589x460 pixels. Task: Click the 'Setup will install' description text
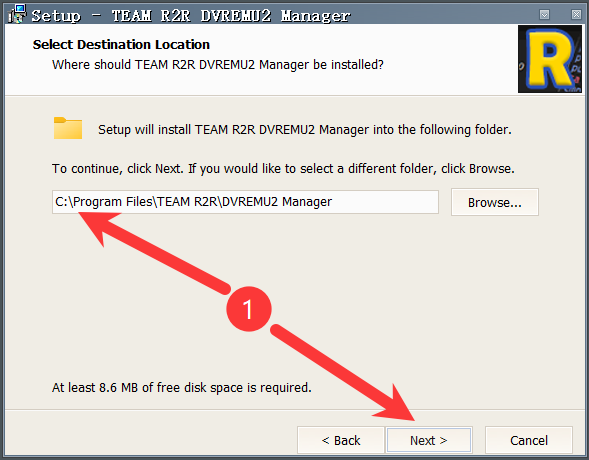[305, 130]
